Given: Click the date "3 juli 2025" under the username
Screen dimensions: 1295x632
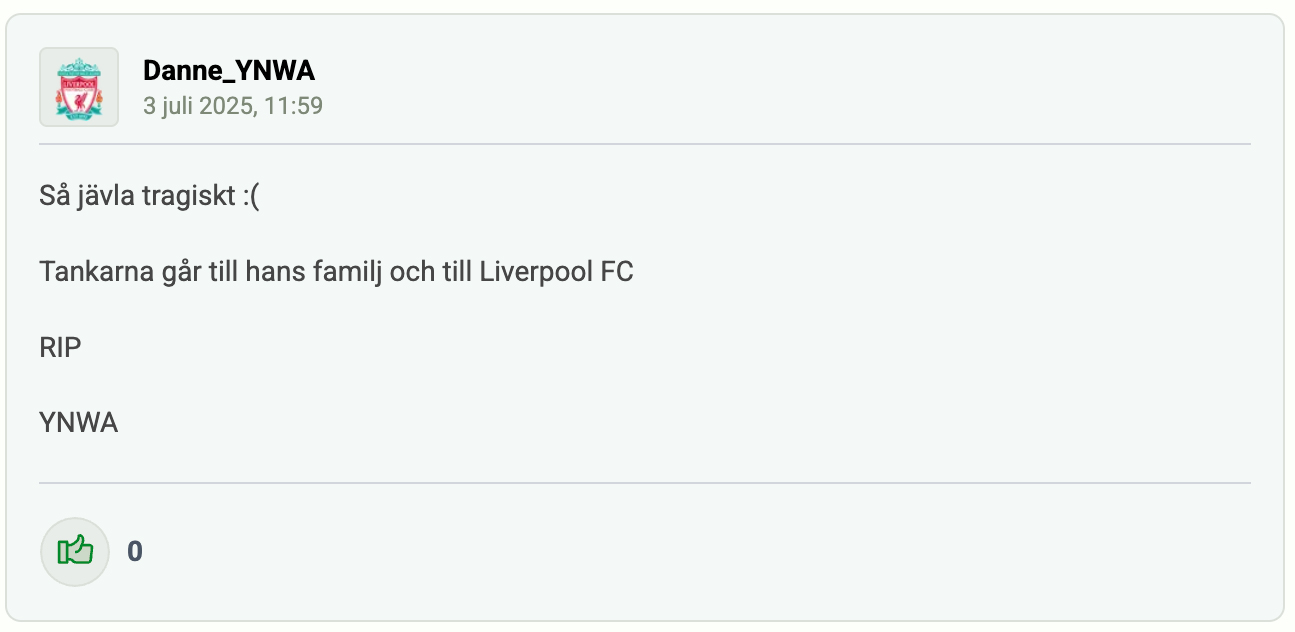Looking at the screenshot, I should point(198,105).
